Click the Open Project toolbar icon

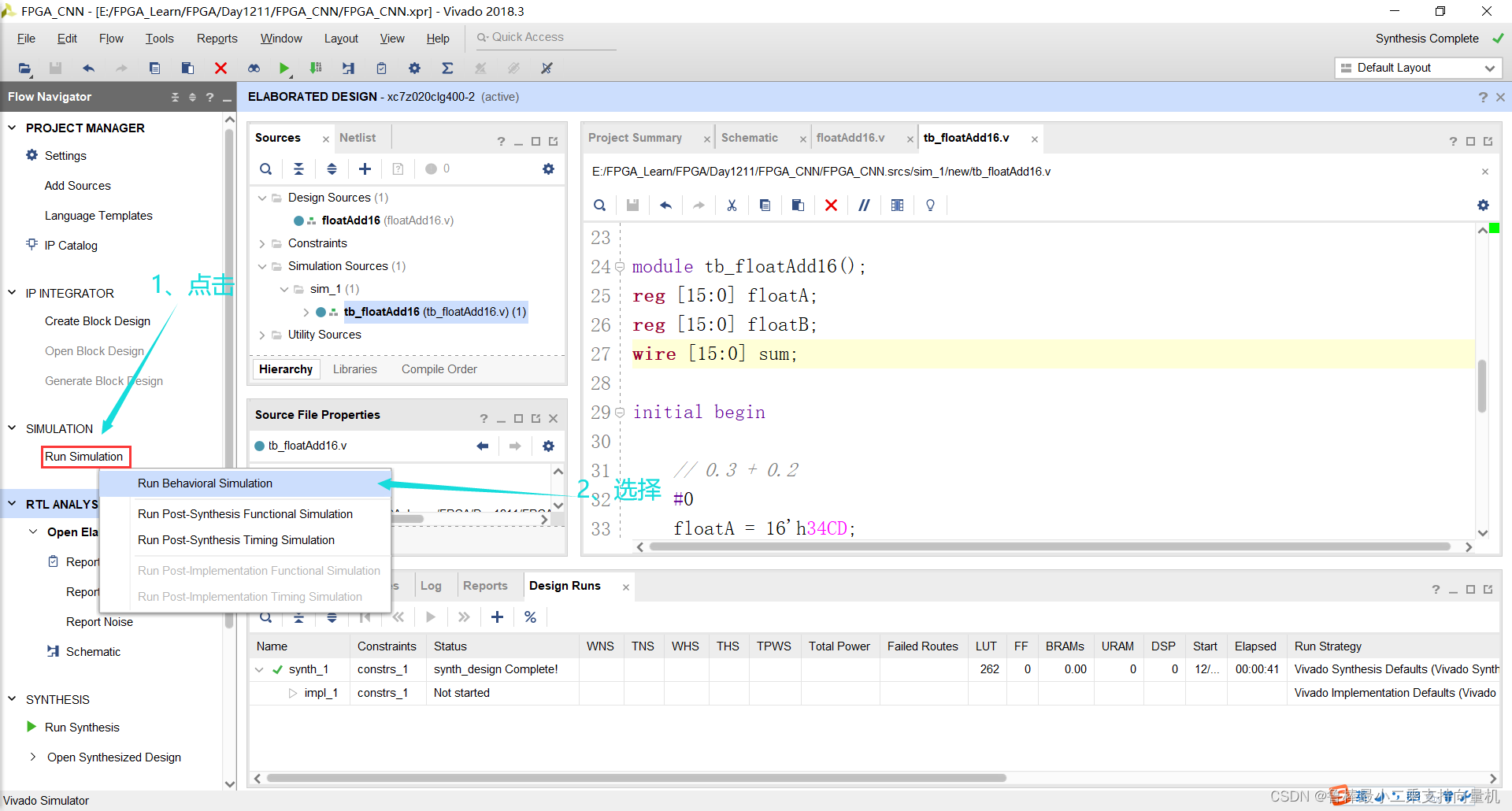point(24,69)
